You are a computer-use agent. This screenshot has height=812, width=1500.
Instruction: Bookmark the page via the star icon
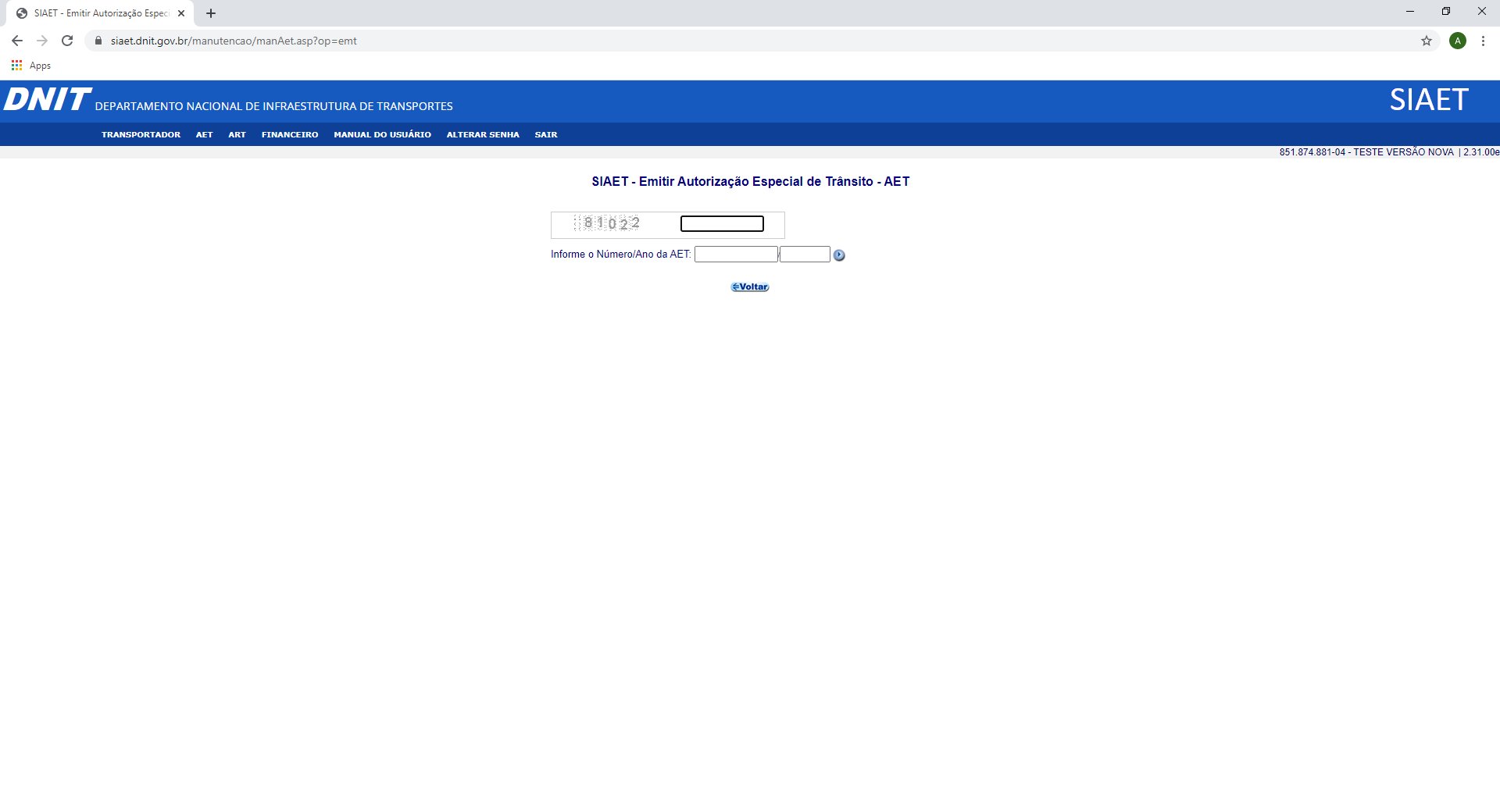1426,40
